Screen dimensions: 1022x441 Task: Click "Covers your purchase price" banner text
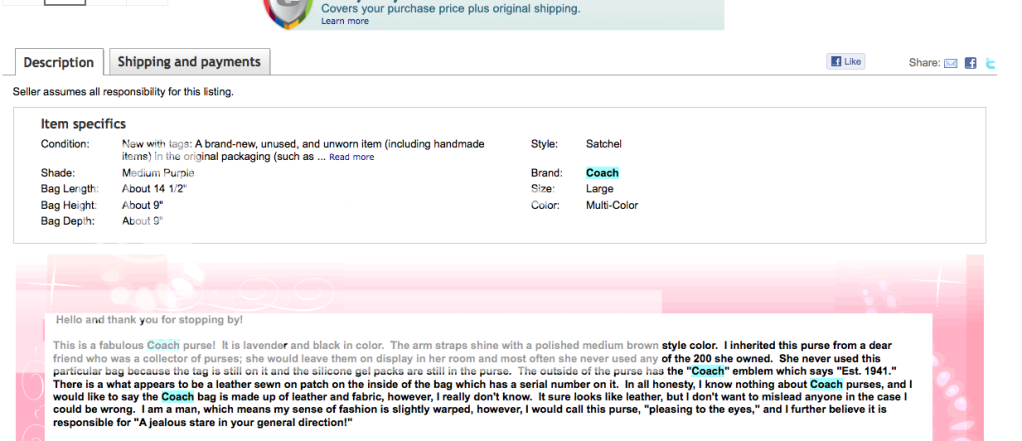pyautogui.click(x=450, y=9)
